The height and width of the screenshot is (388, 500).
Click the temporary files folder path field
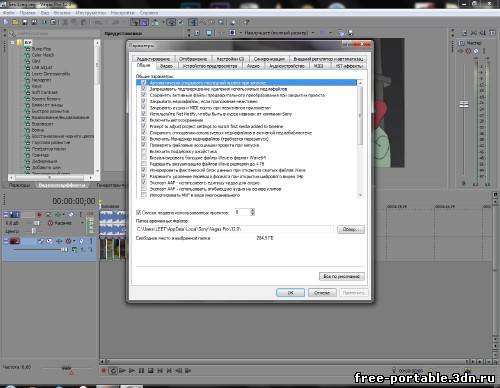[234, 229]
